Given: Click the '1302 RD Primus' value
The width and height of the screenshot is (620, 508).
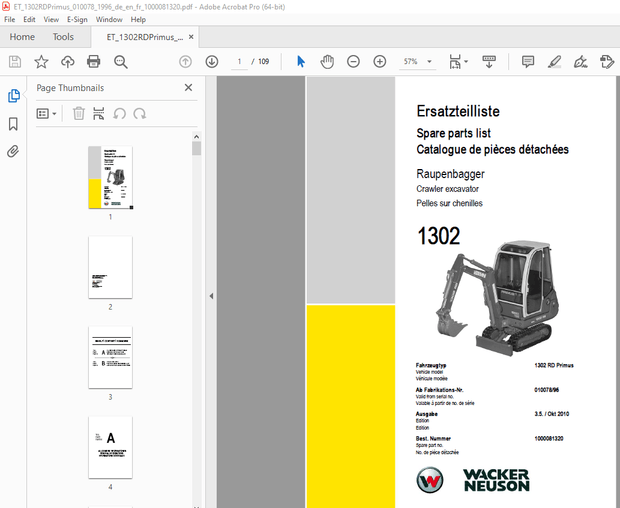Looking at the screenshot, I should (554, 365).
